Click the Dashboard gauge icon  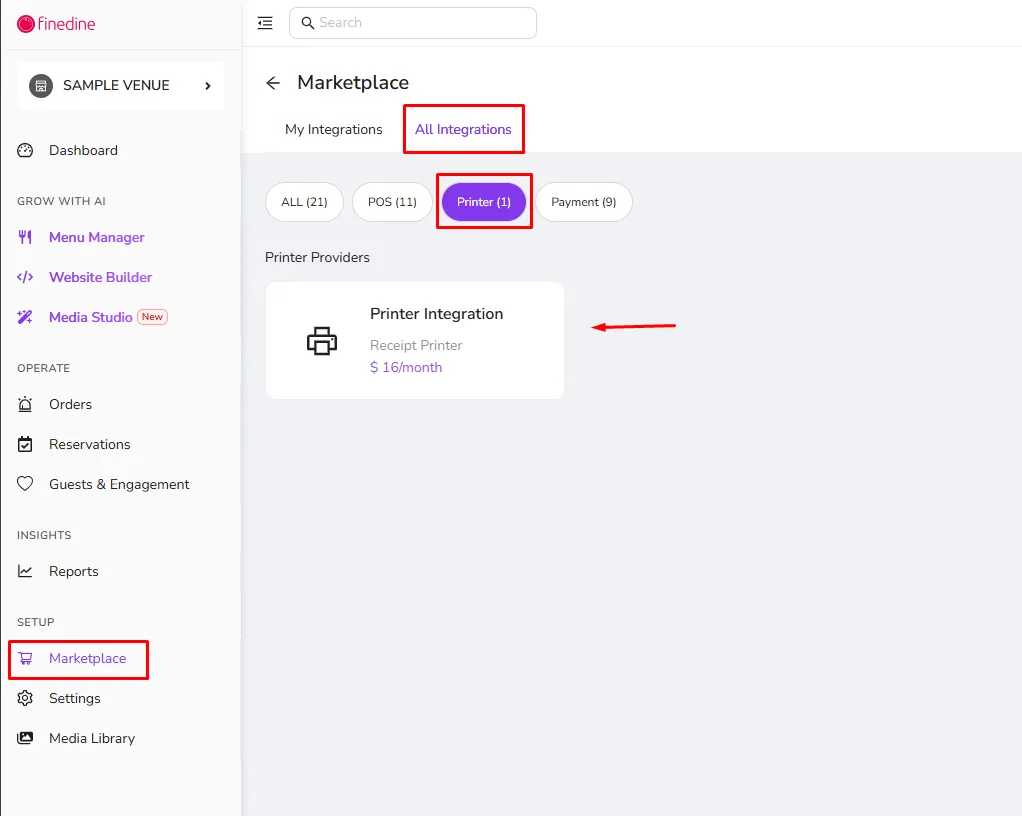pyautogui.click(x=25, y=151)
